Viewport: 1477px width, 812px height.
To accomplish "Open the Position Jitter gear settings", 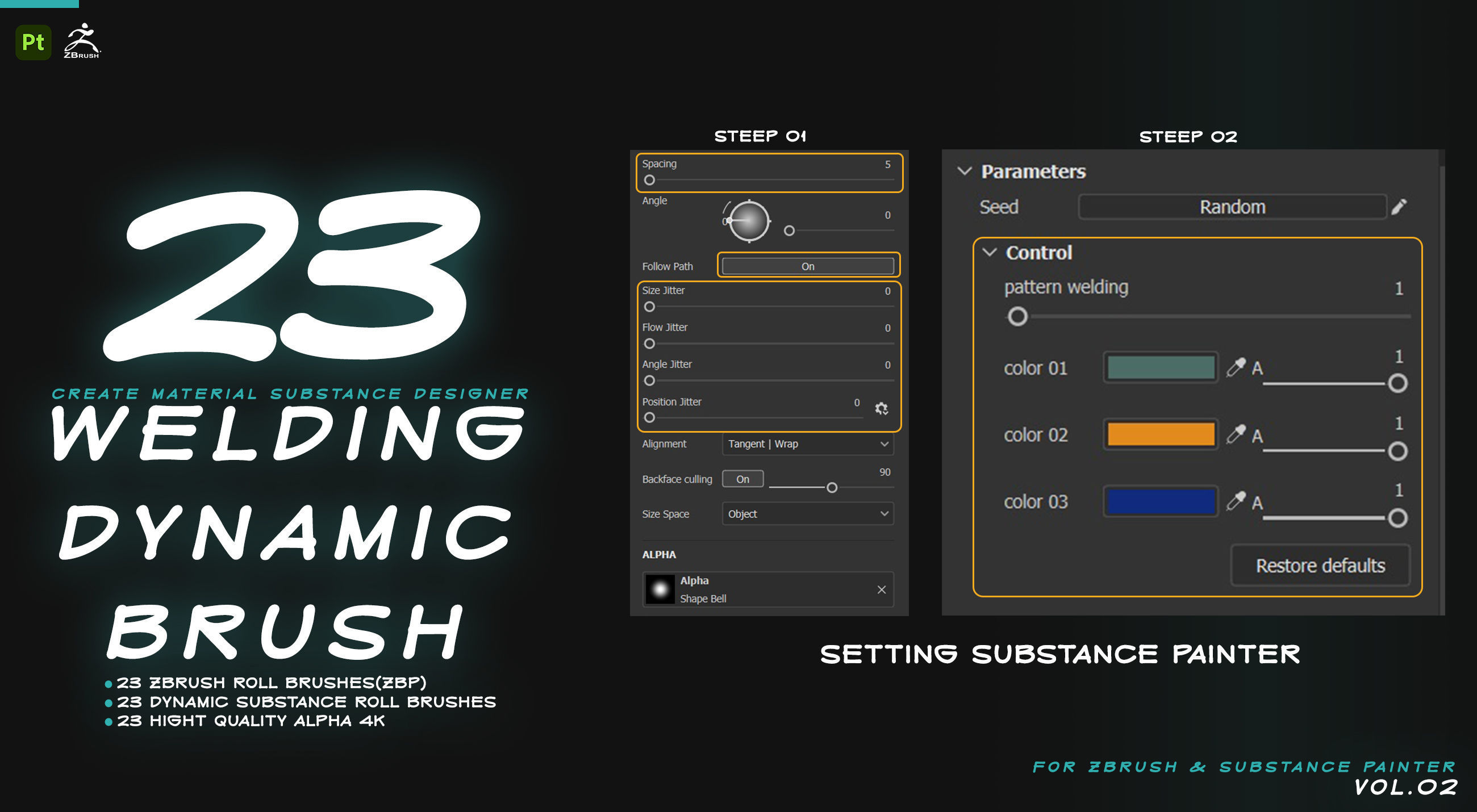I will click(881, 408).
